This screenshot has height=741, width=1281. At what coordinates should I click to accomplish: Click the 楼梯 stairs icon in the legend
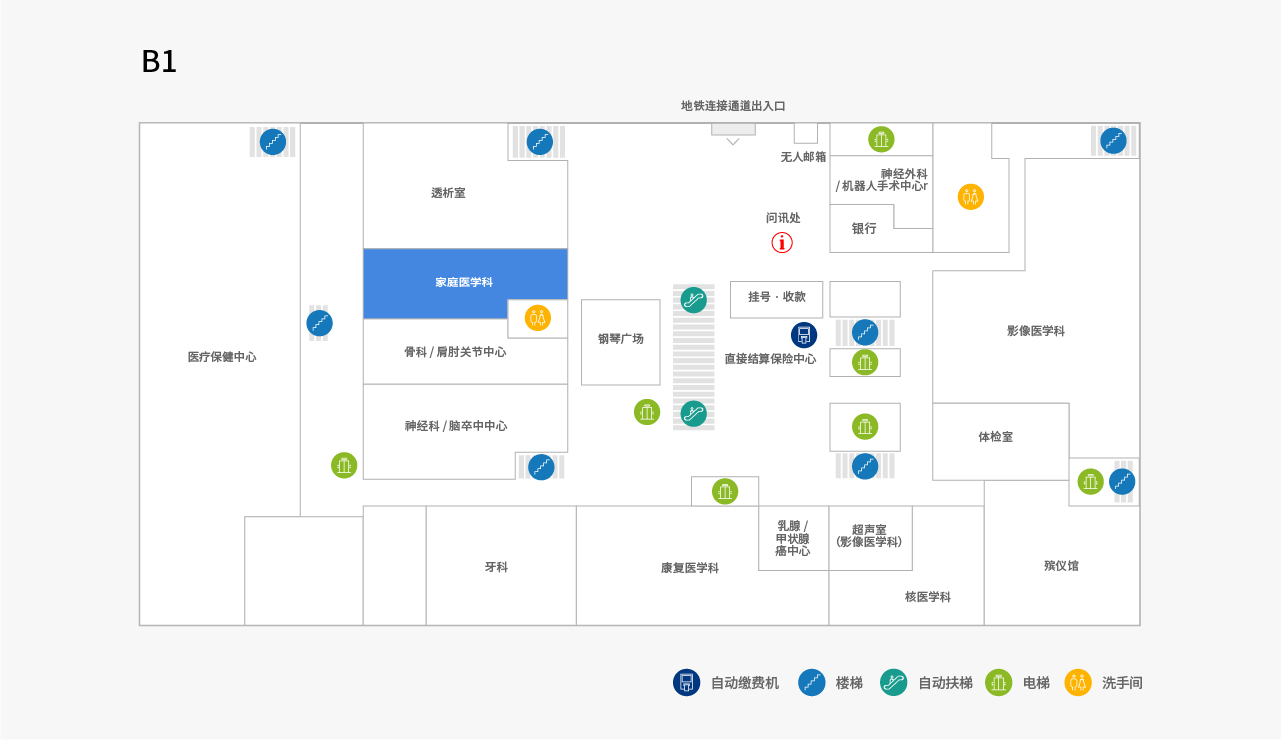pyautogui.click(x=812, y=683)
